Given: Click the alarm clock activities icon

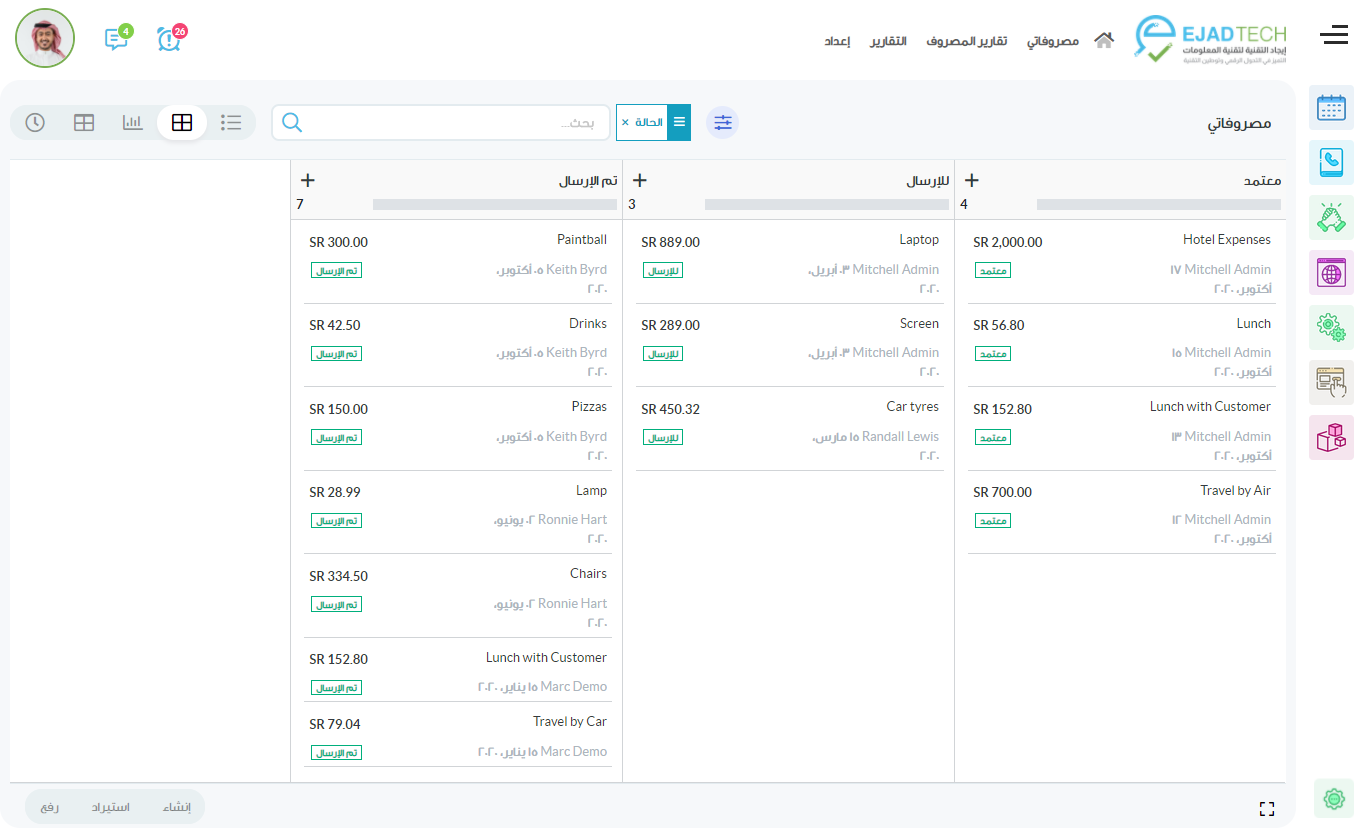Looking at the screenshot, I should click(x=170, y=39).
